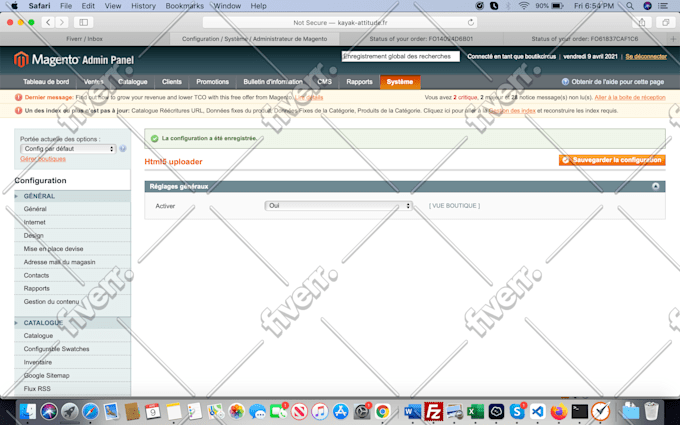The image size is (680, 425).
Task: Open Terminal from the dock
Action: point(579,411)
